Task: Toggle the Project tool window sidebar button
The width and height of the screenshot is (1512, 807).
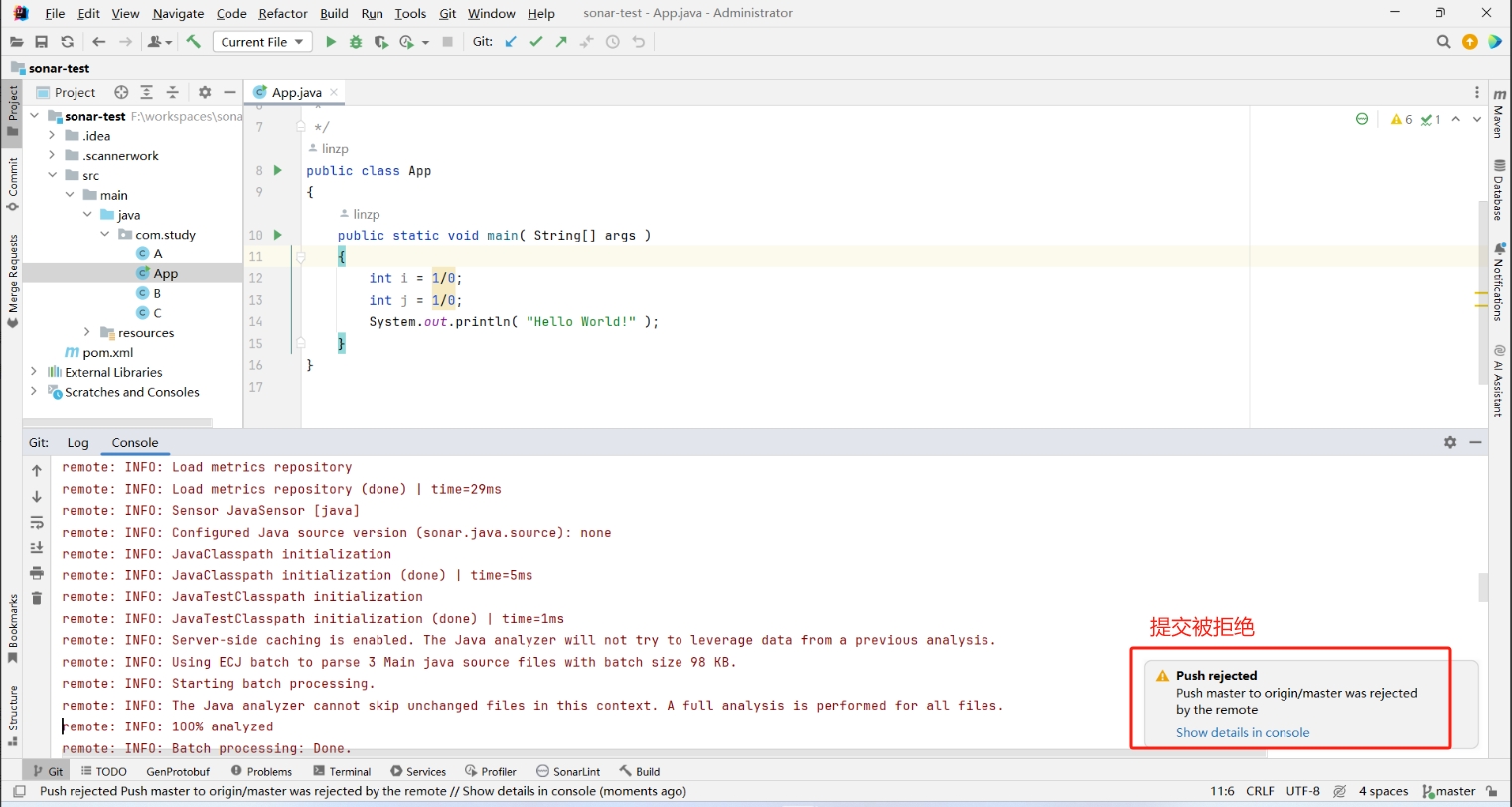Action: (x=12, y=111)
